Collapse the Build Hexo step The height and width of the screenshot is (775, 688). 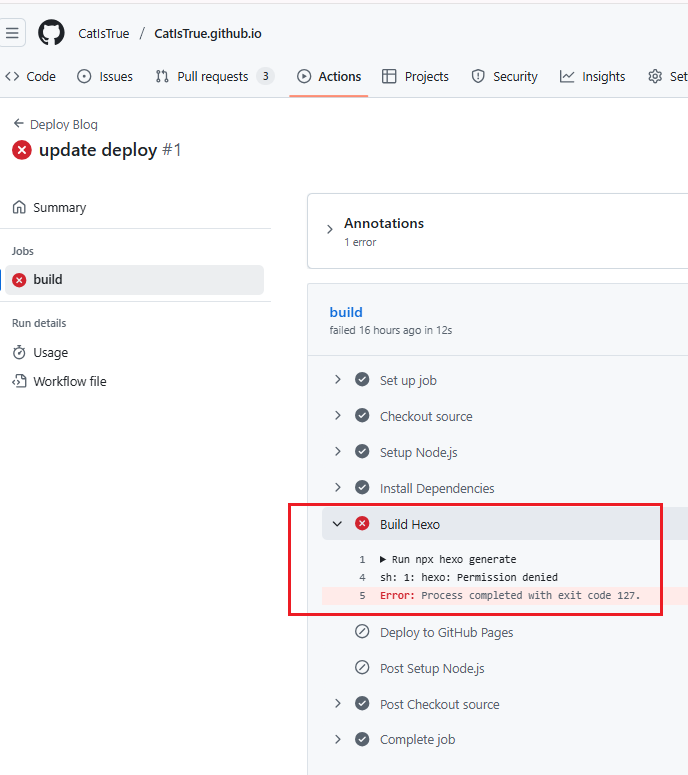(338, 524)
